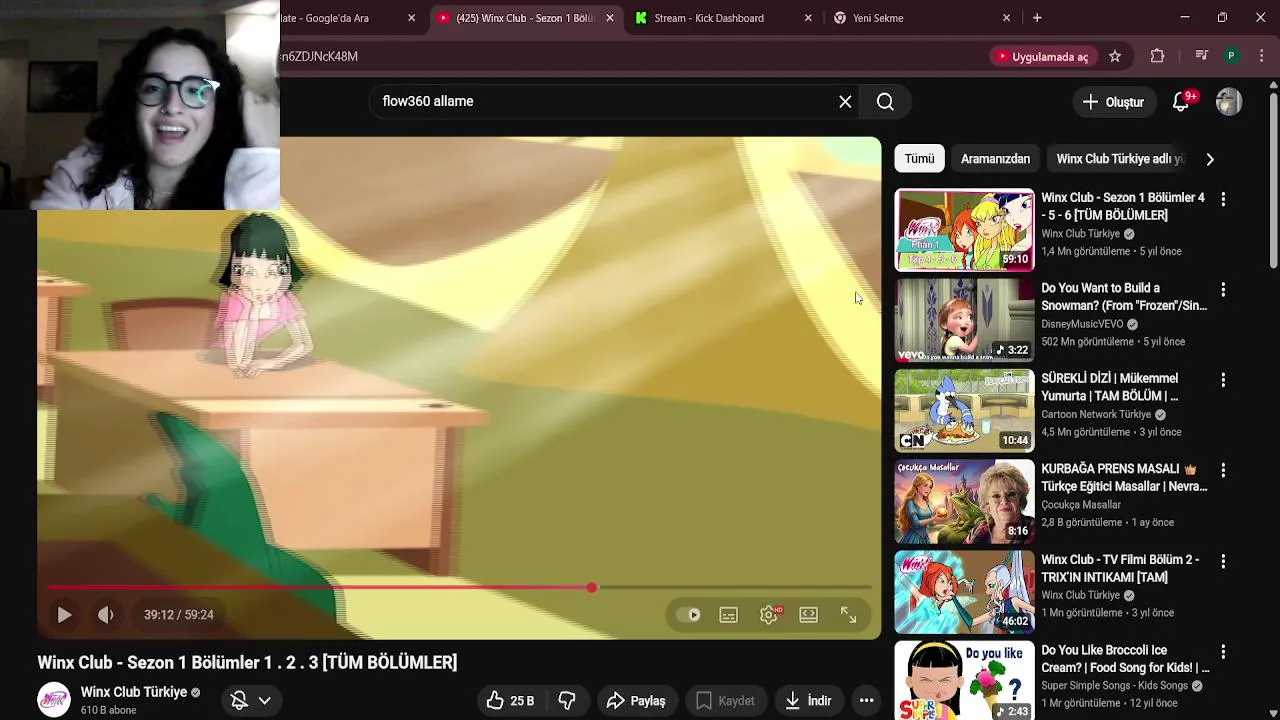This screenshot has height=720, width=1280.
Task: Open Kurbağa Prens Masalı video title
Action: coord(1124,477)
